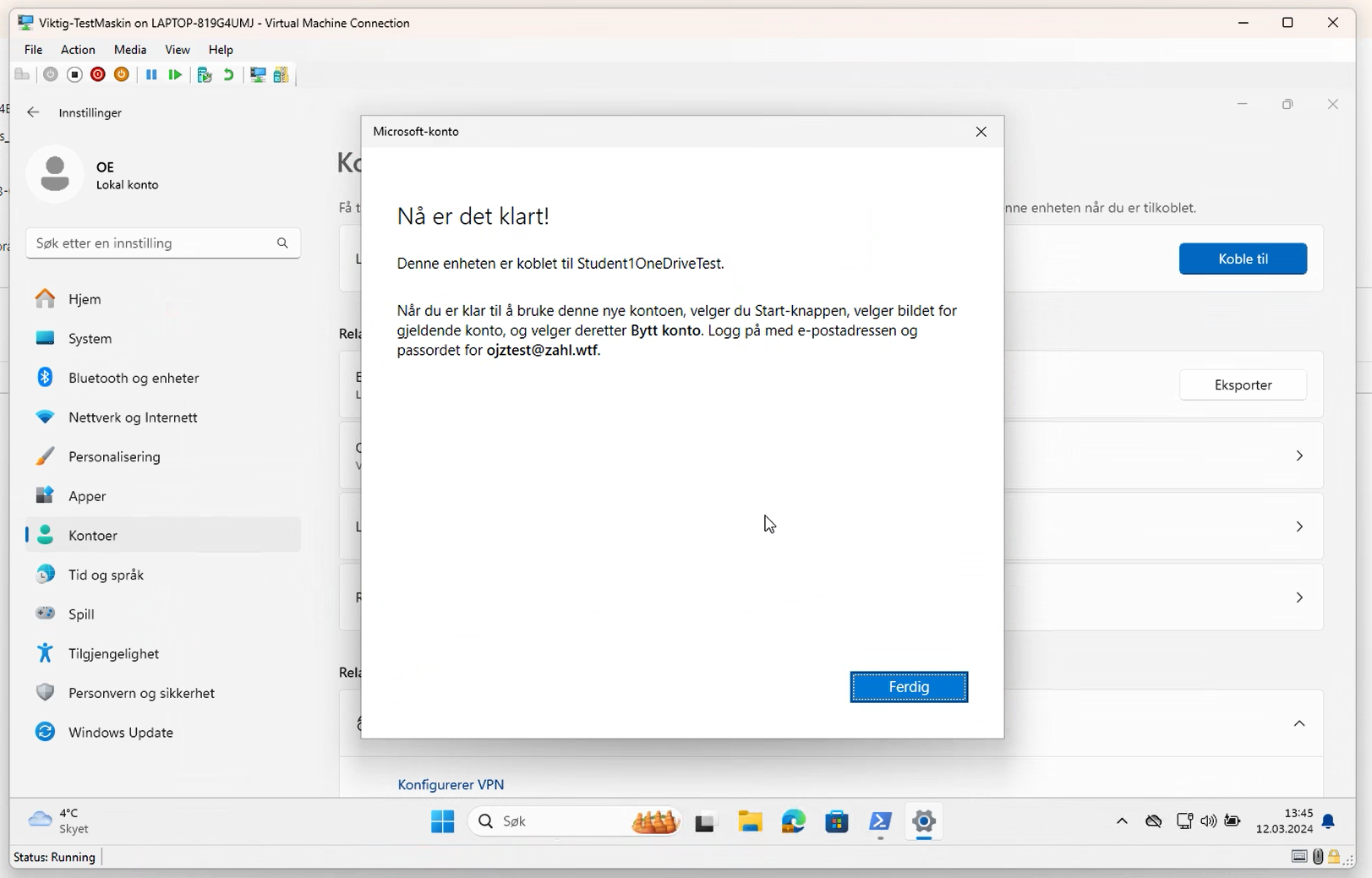Open Personvern og sikkerhet settings
This screenshot has height=878, width=1372.
tap(163, 693)
